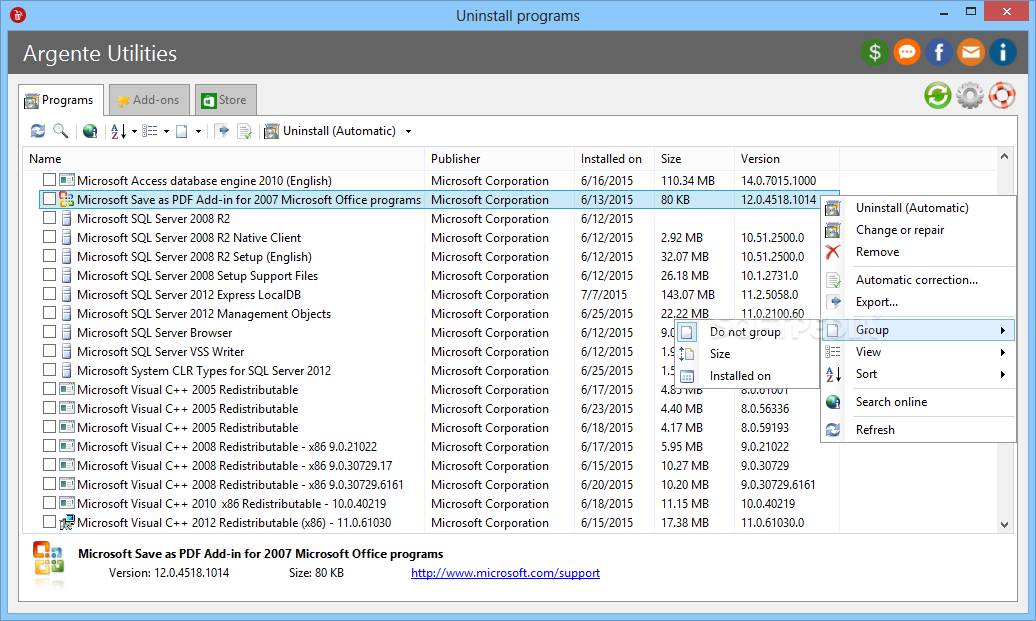Open the Uninstall (Automatic) dropdown arrow

[x=408, y=131]
